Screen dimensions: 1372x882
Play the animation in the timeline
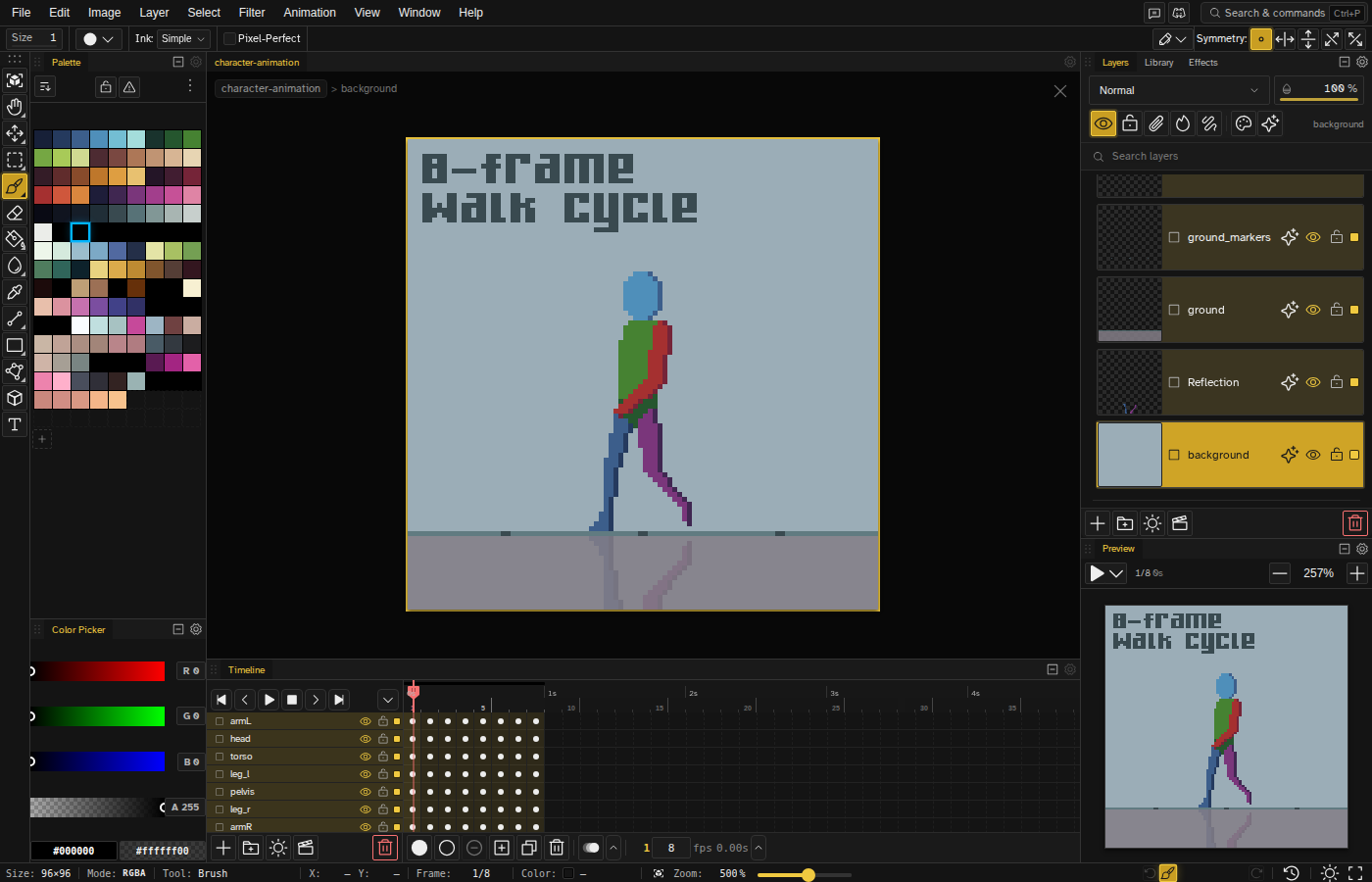click(x=269, y=700)
